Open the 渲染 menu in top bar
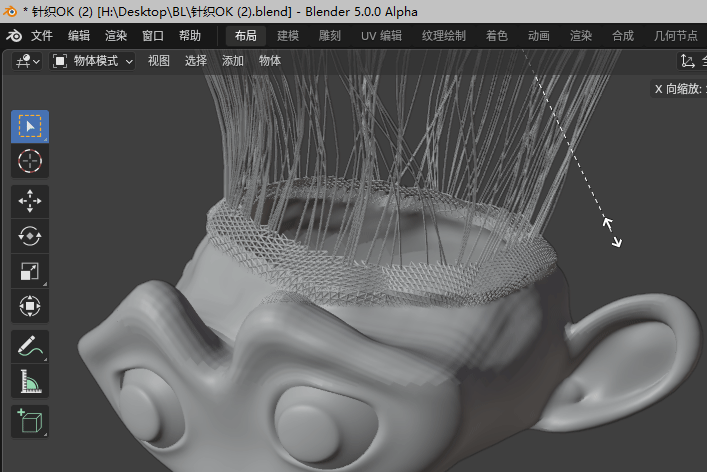 pyautogui.click(x=116, y=36)
